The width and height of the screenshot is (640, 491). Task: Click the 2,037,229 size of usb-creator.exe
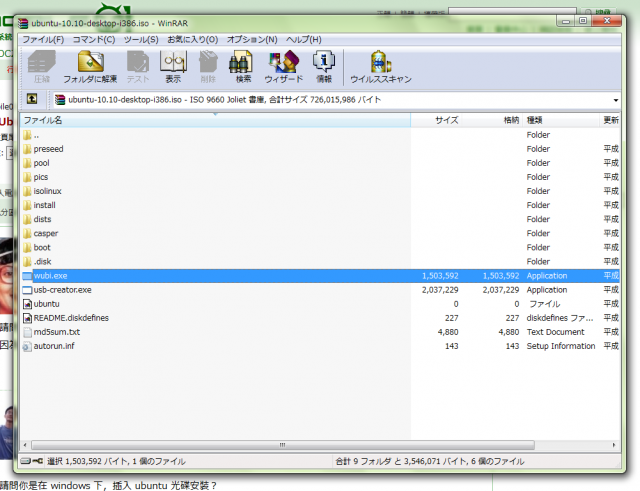440,290
